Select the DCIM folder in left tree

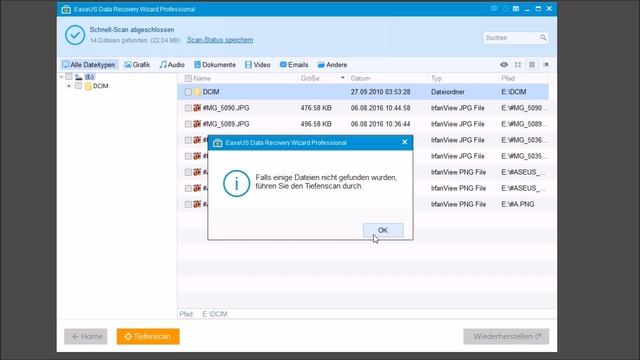[x=100, y=86]
